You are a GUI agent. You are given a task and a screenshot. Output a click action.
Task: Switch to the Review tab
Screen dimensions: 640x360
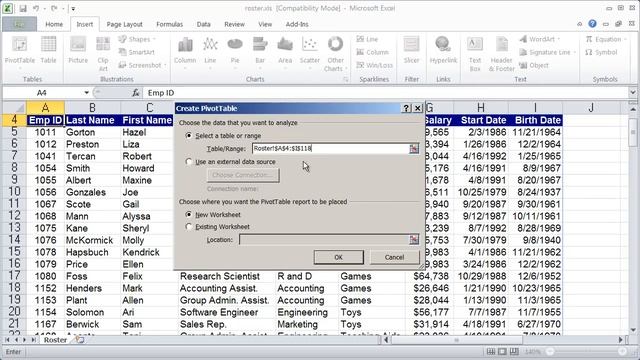click(x=234, y=24)
